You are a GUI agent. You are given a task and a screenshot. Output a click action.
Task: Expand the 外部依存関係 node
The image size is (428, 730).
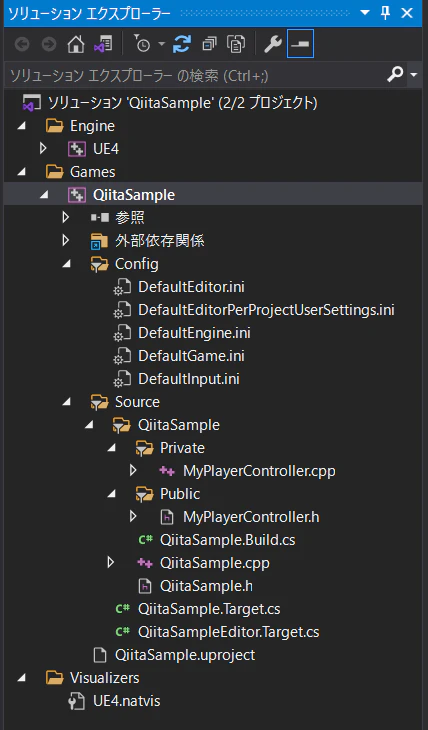[66, 240]
